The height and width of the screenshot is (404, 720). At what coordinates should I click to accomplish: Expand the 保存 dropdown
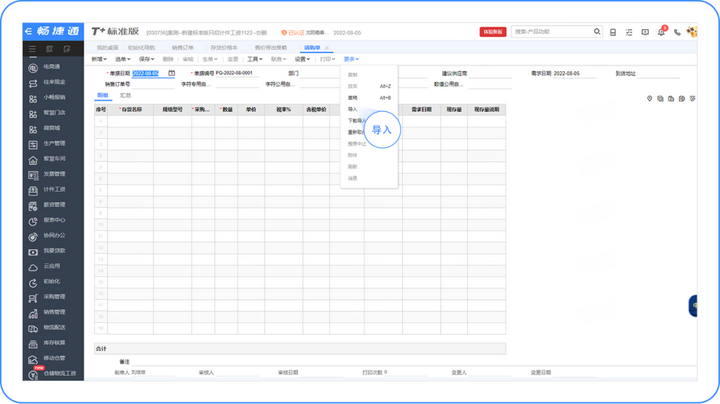146,59
